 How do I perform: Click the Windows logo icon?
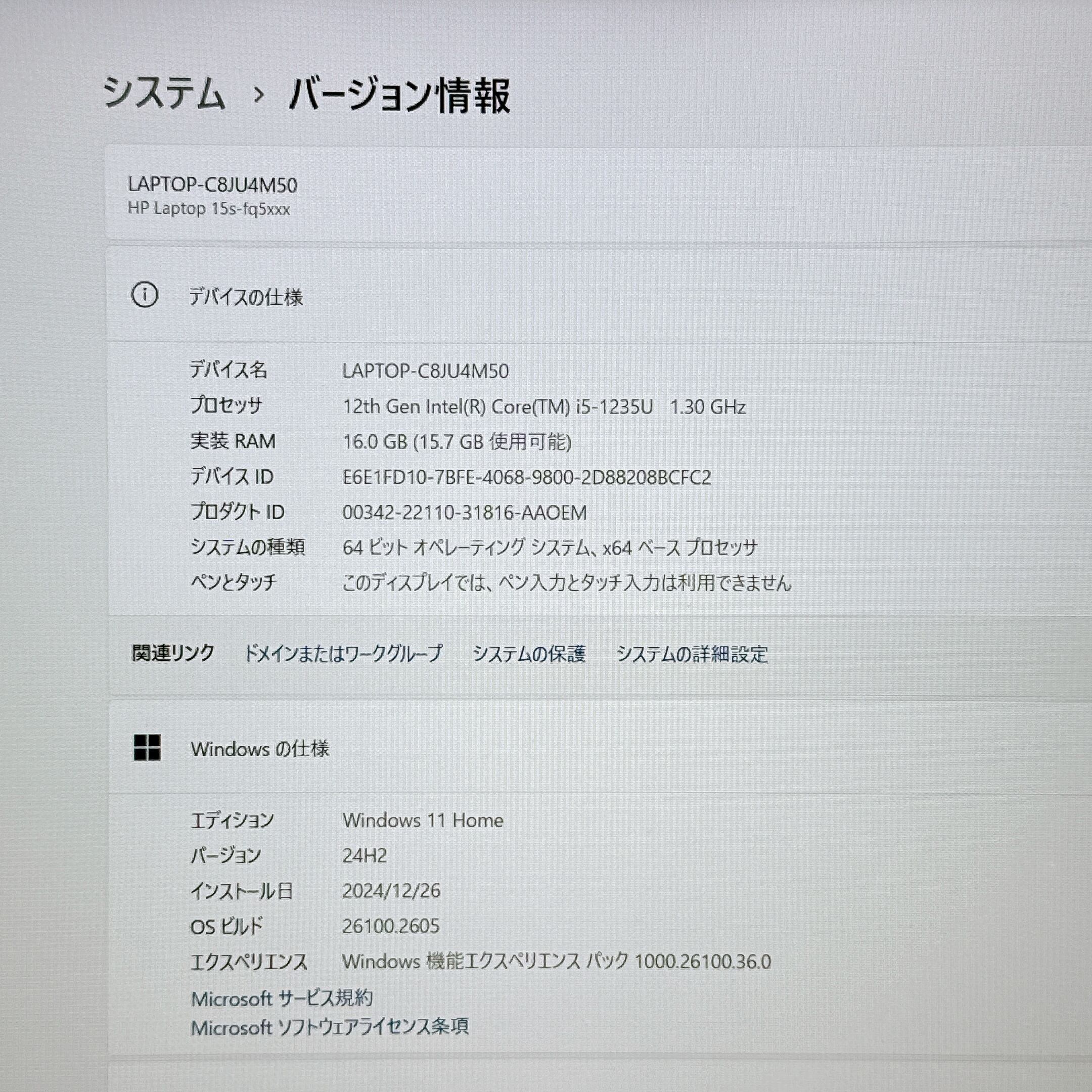[147, 748]
